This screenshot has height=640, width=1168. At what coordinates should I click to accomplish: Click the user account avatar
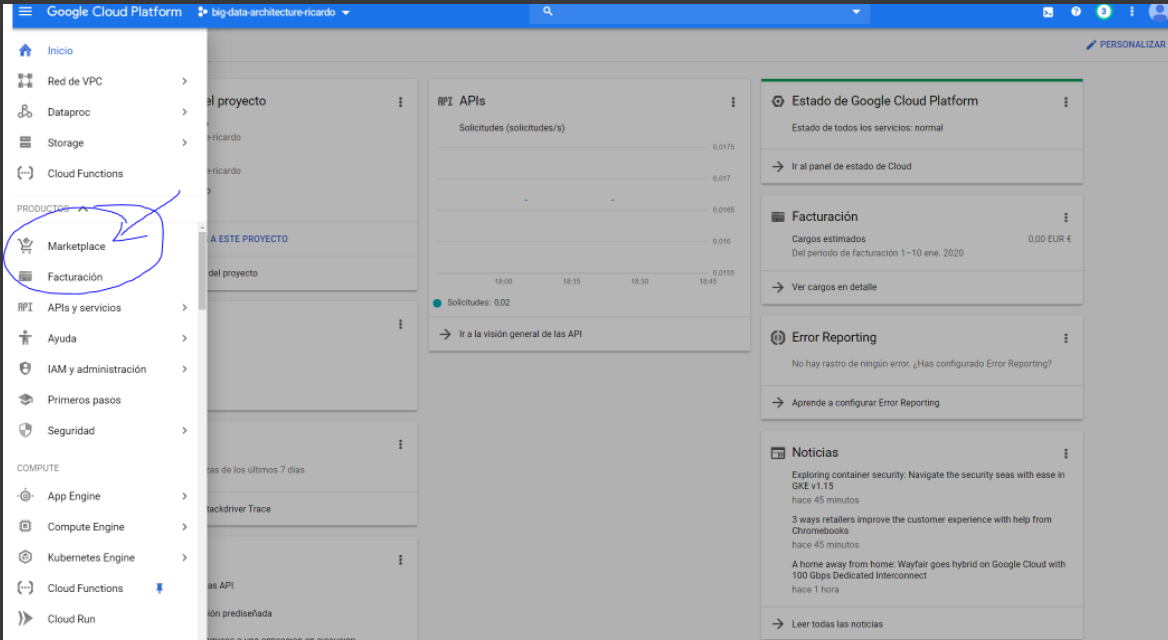pyautogui.click(x=1158, y=12)
